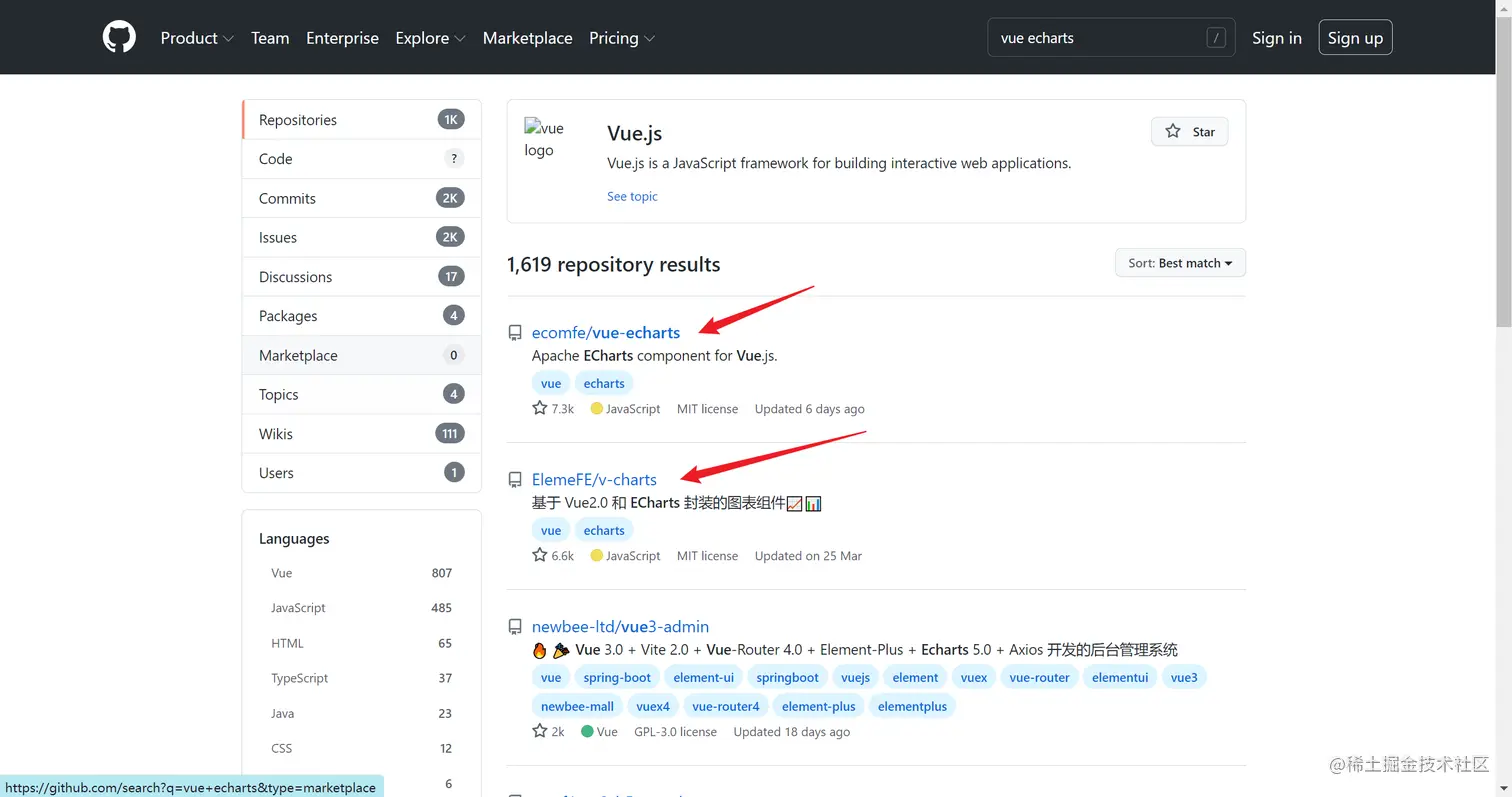This screenshot has height=797, width=1512.
Task: Filter results by HTML language
Action: [x=361, y=643]
